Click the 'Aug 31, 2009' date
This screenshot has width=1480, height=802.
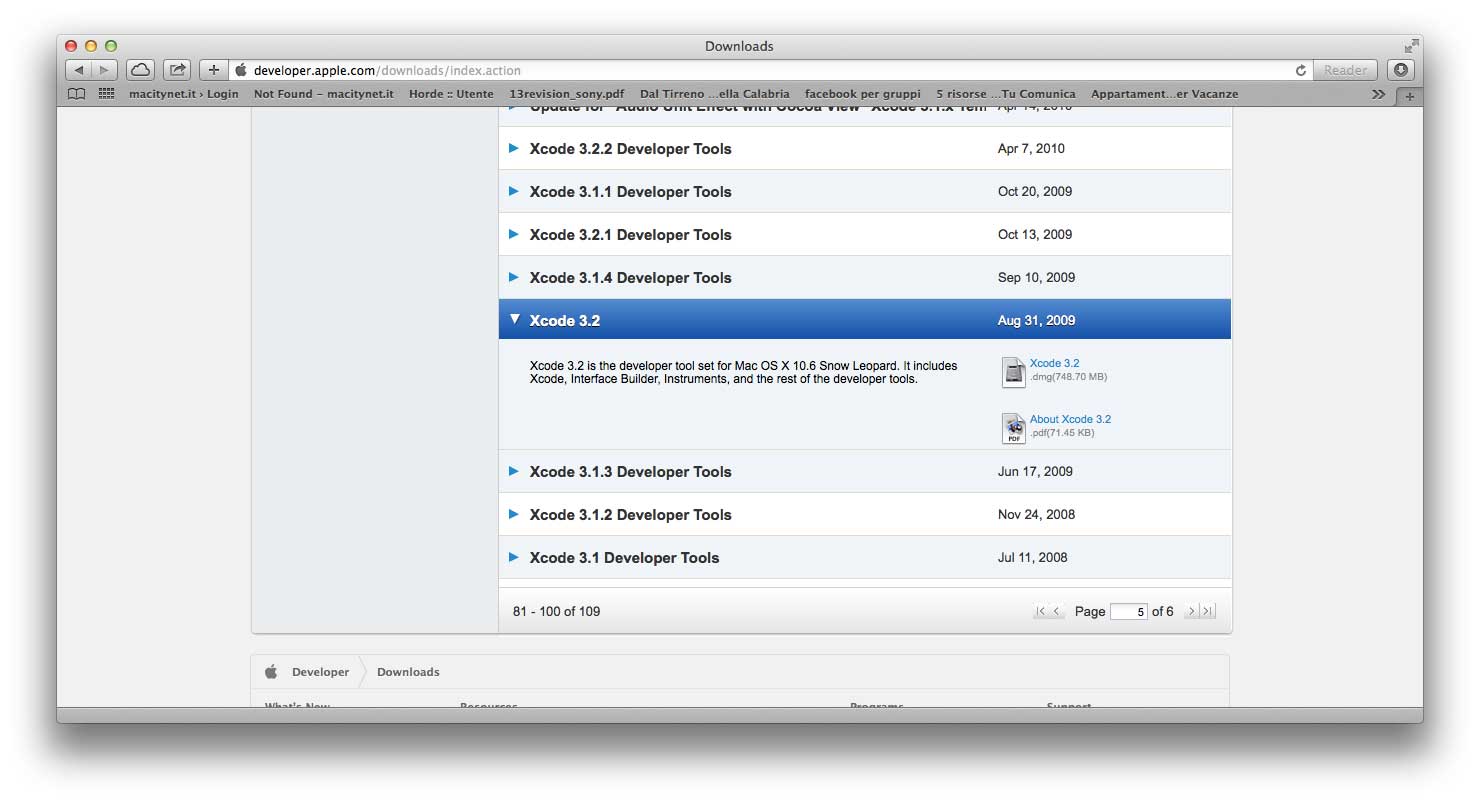1037,321
